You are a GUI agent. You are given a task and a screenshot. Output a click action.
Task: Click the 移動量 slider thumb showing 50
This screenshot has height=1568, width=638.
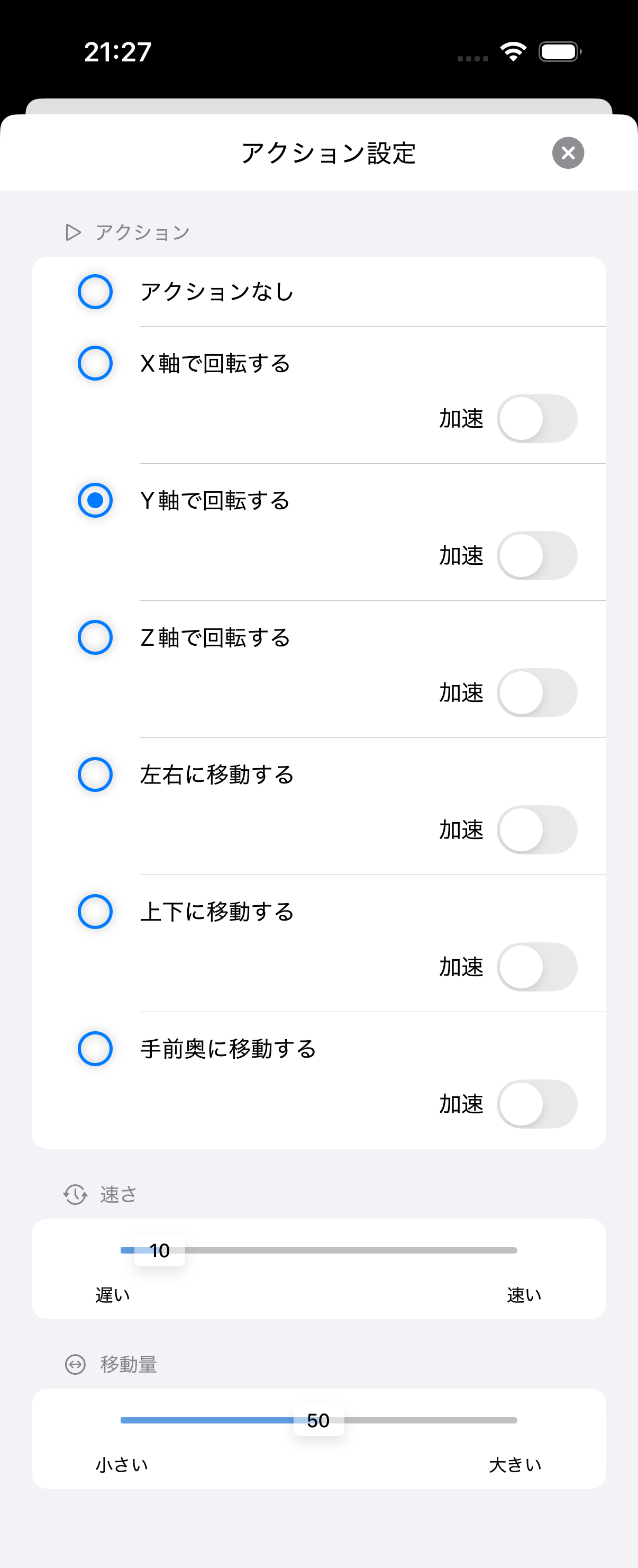[318, 1420]
